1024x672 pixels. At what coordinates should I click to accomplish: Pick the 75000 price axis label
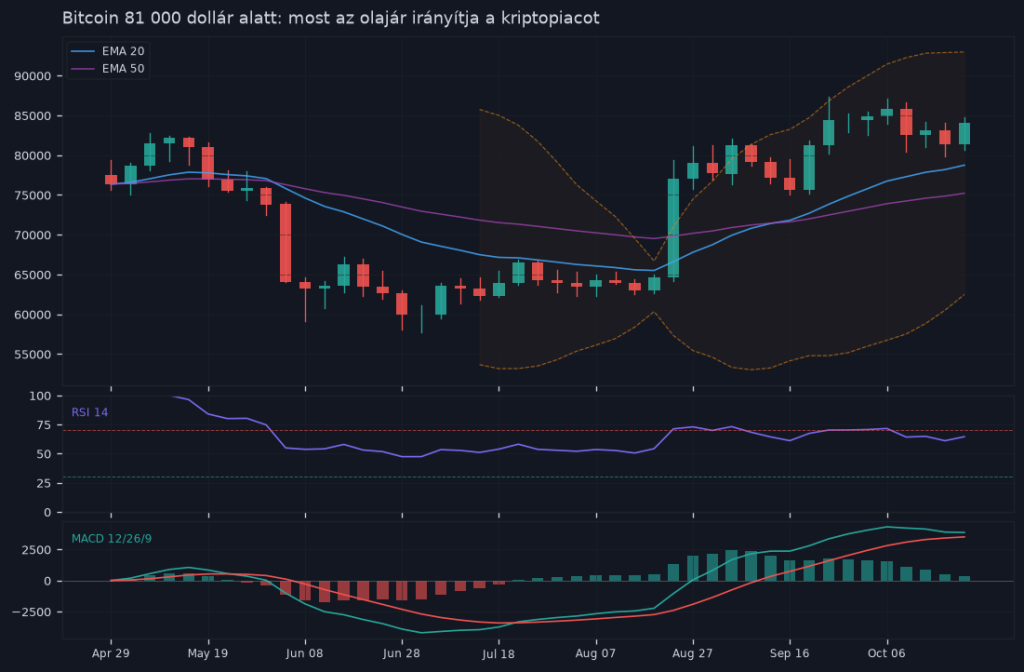tap(33, 196)
